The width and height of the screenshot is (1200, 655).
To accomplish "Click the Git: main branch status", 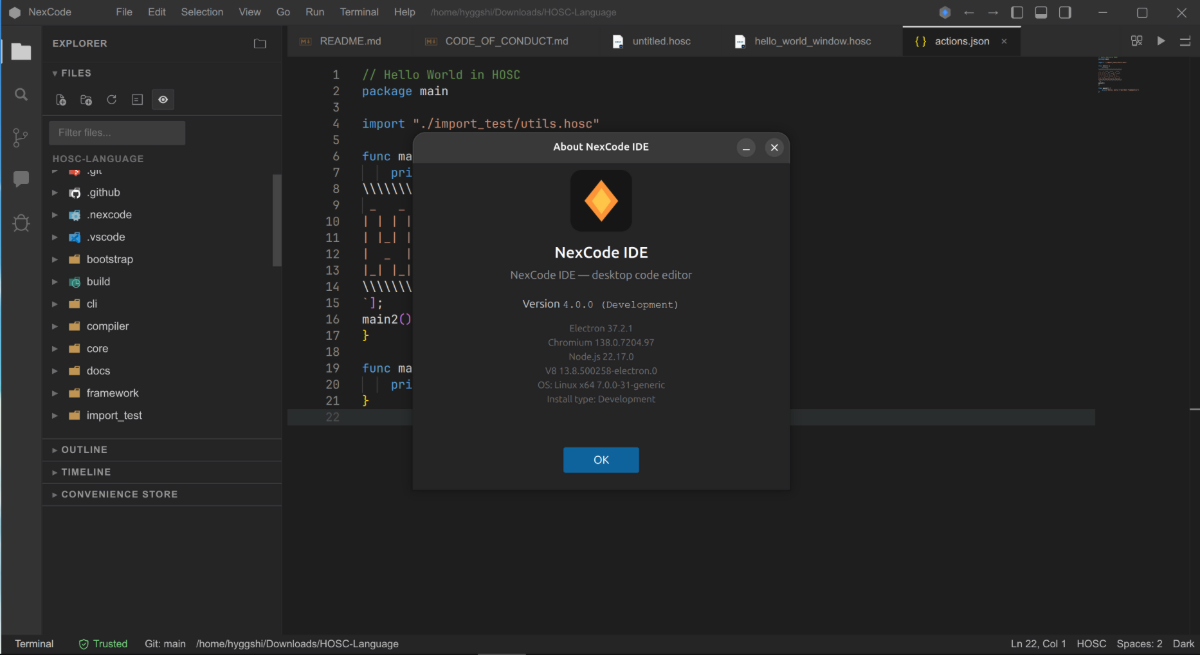I will click(x=165, y=644).
